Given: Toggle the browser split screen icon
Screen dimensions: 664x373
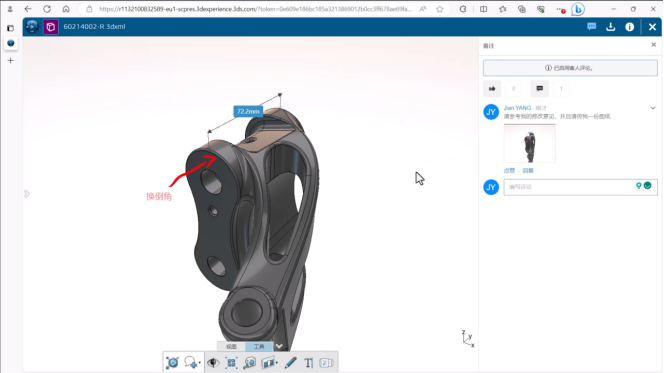Looking at the screenshot, I should pos(483,9).
